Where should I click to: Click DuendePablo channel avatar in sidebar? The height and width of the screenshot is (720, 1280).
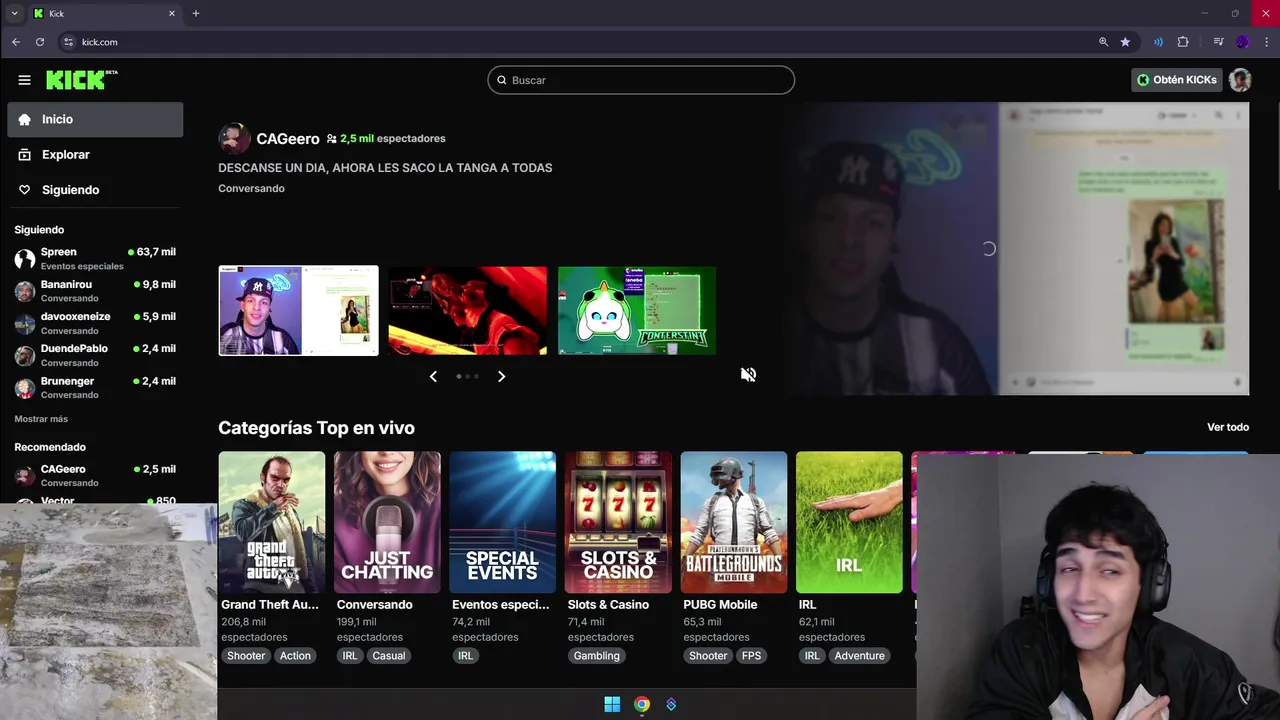pos(25,355)
